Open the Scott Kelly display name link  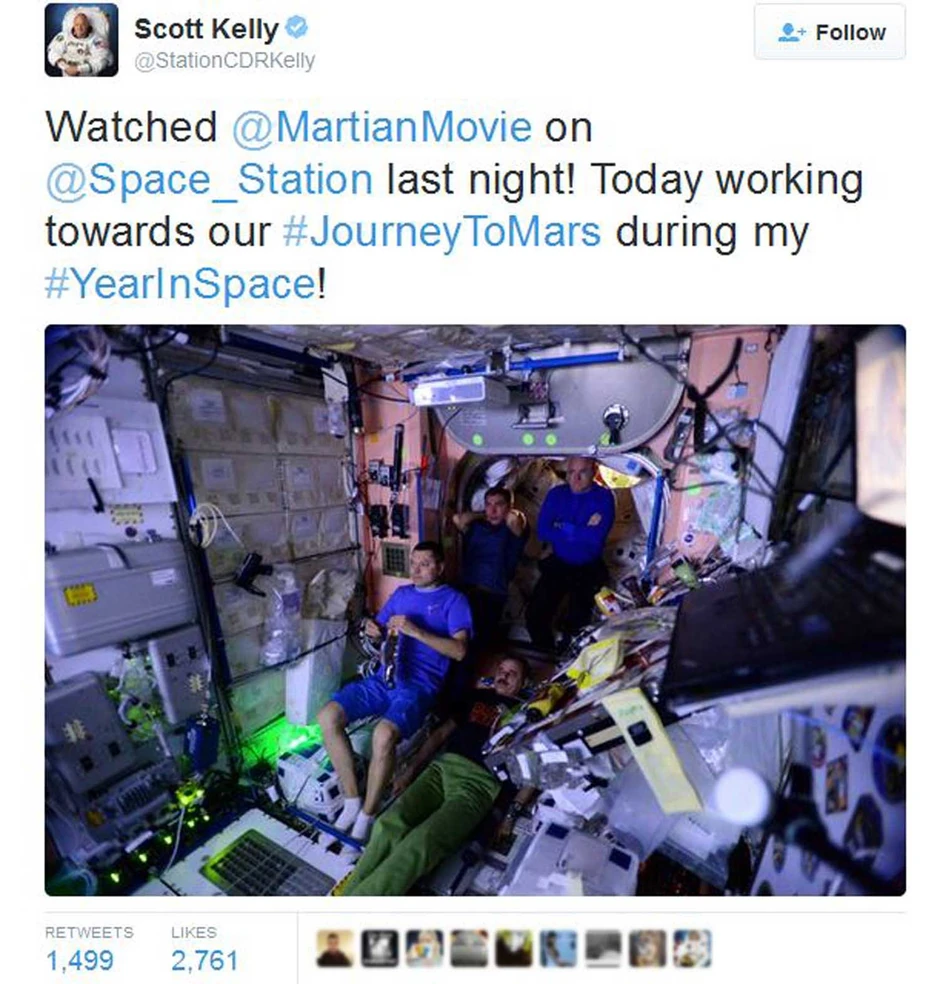tap(206, 28)
